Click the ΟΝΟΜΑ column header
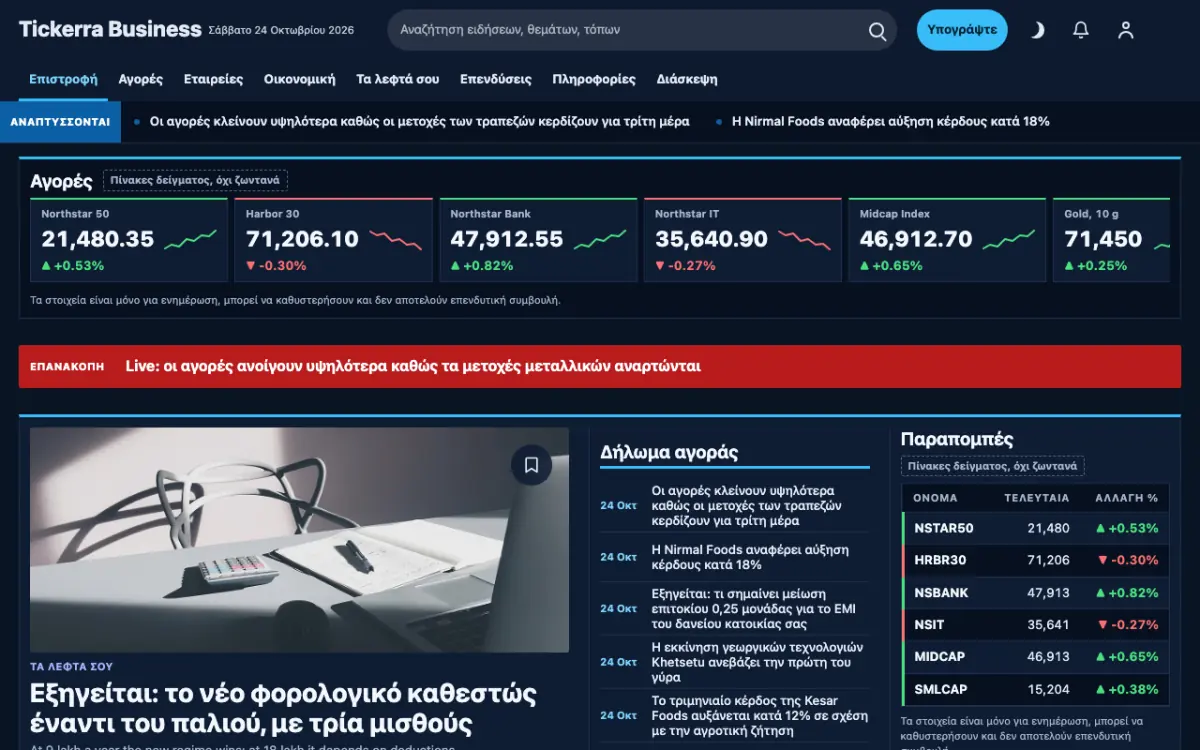Image resolution: width=1200 pixels, height=750 pixels. click(935, 498)
